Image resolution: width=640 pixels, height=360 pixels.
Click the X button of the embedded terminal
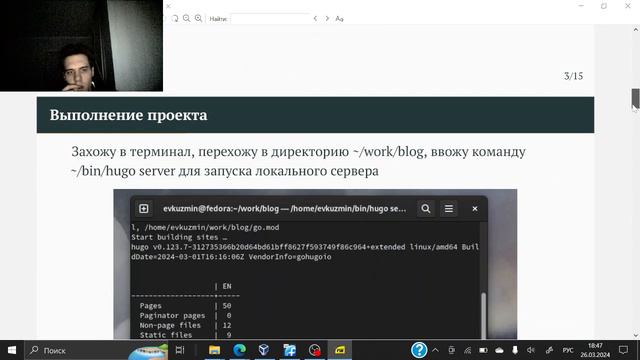475,209
